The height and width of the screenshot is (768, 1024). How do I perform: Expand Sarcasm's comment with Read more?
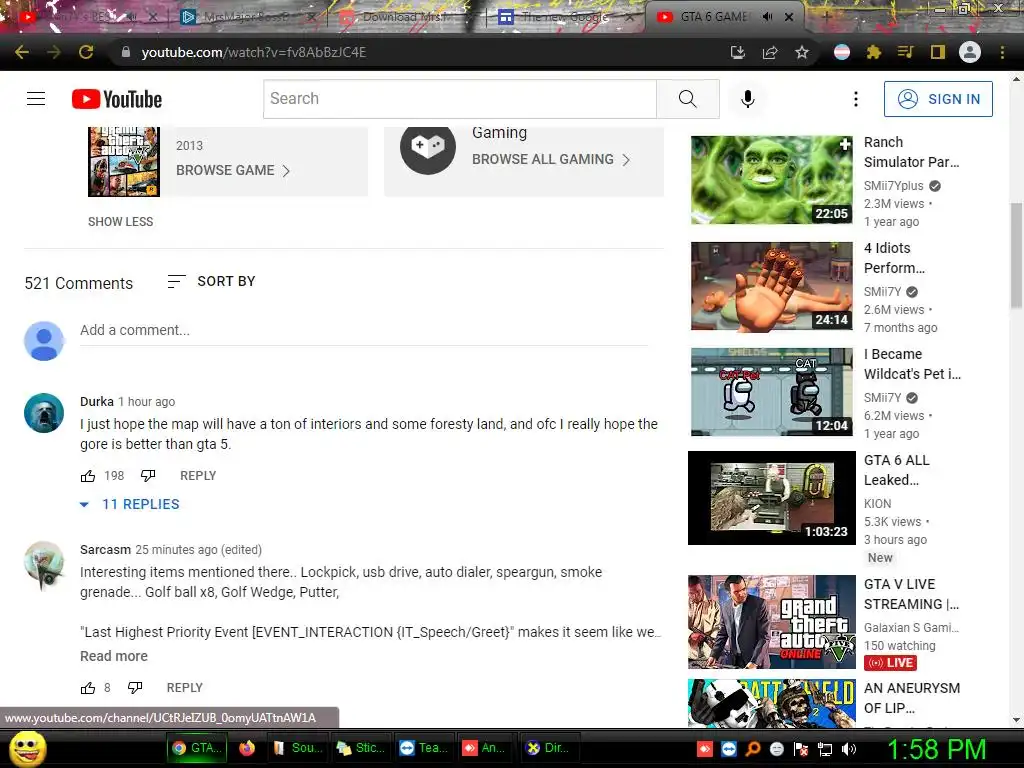(x=114, y=656)
